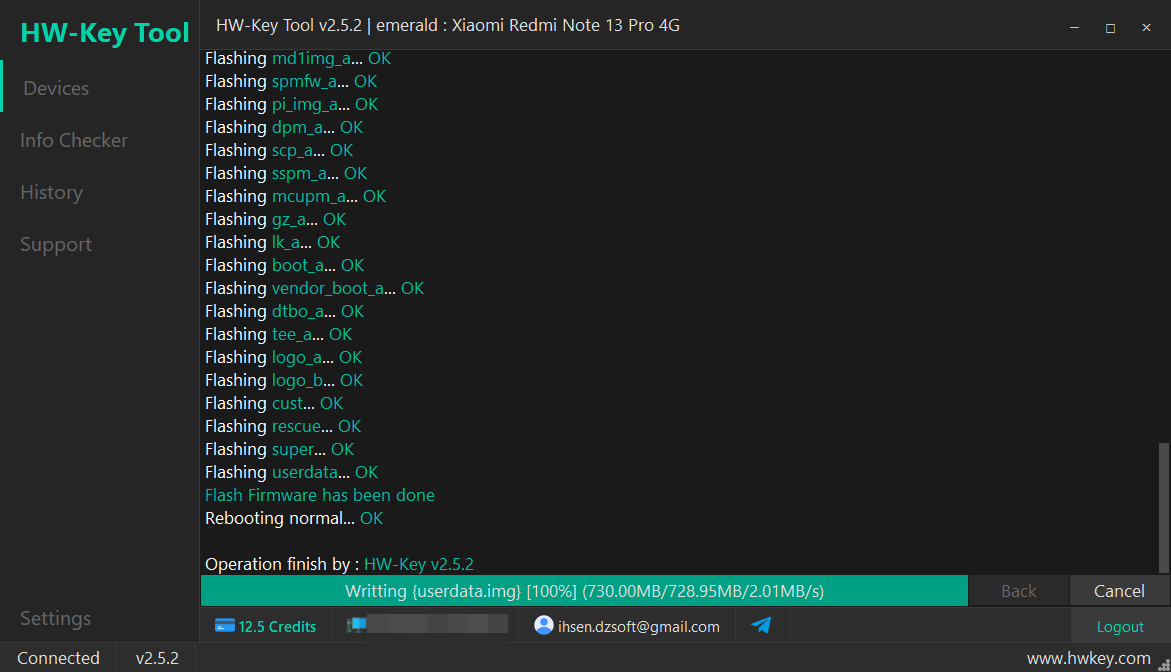Click the userdata.img writing progress bar
This screenshot has width=1171, height=672.
(584, 591)
